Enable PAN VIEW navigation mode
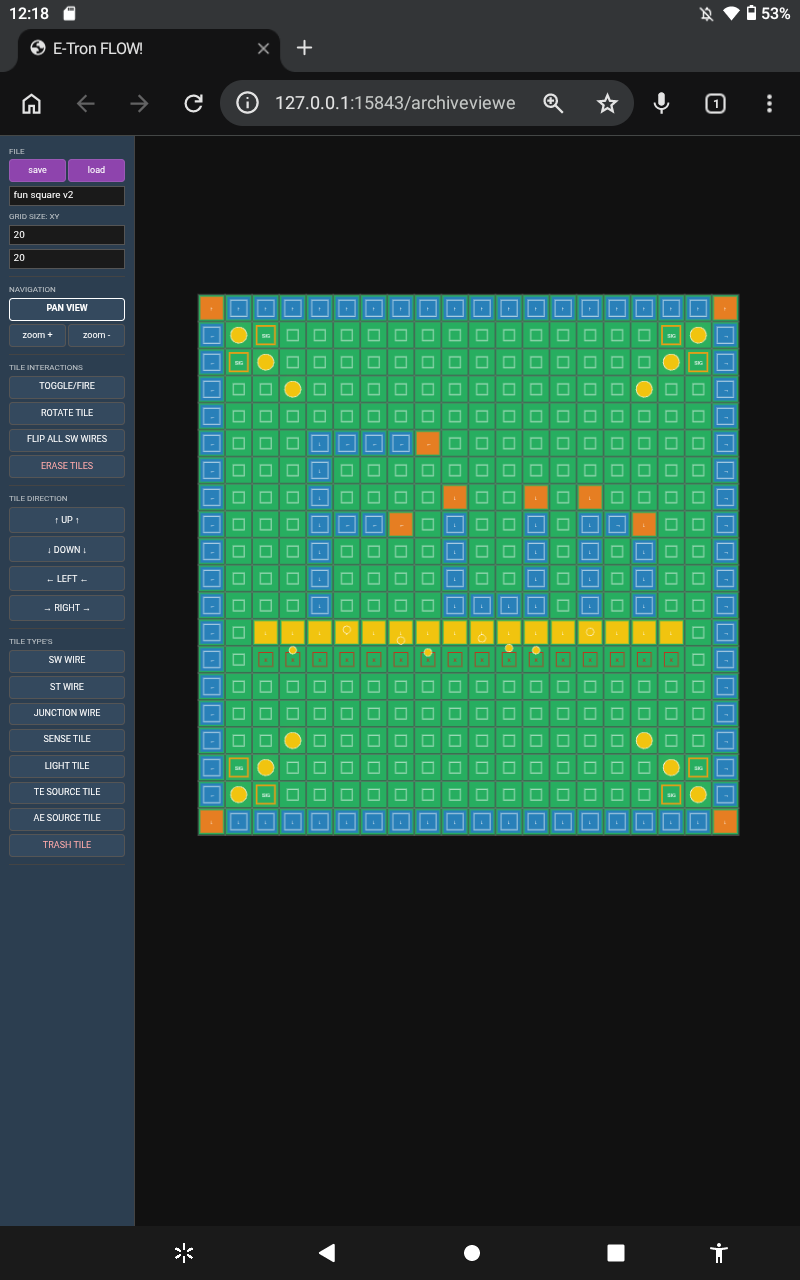Image resolution: width=800 pixels, height=1280 pixels. pos(67,309)
